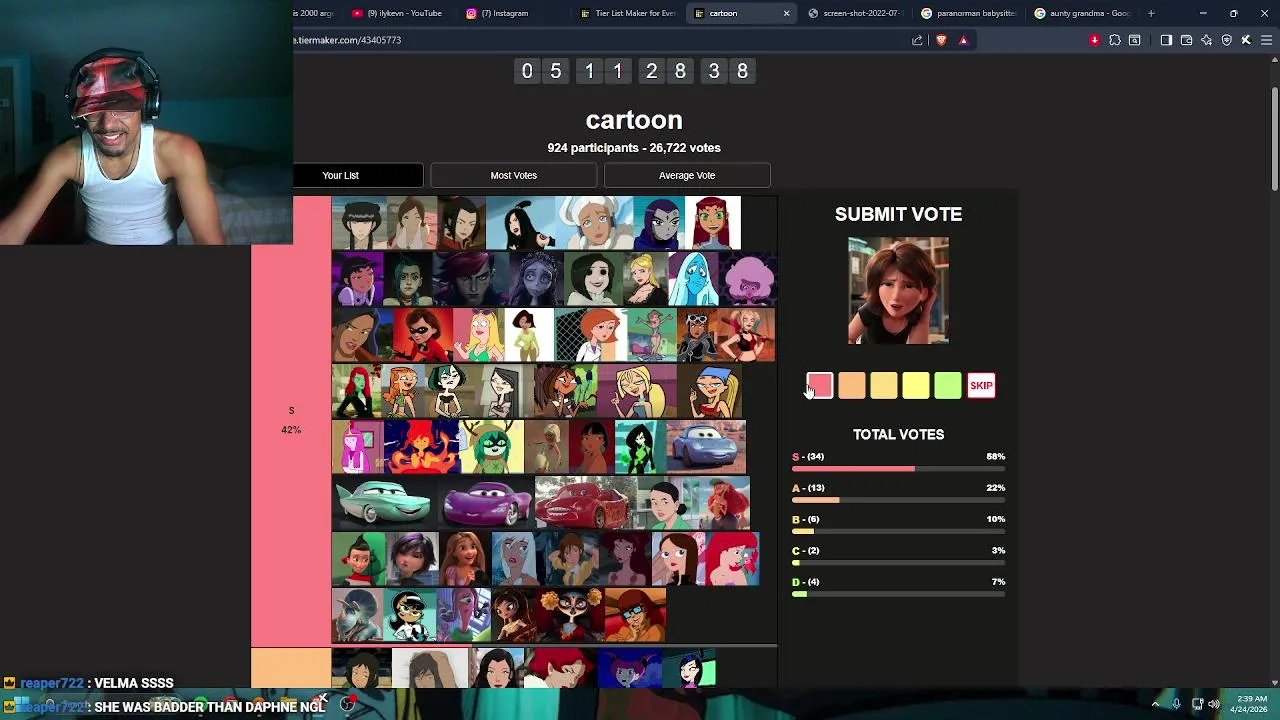
Task: Click the Brave Rewards triangle icon
Action: click(963, 40)
